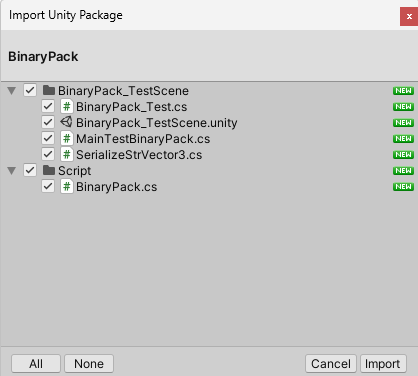Image resolution: width=418 pixels, height=376 pixels.
Task: Click the BinaryPack_TestScene folder icon
Action: pos(49,90)
